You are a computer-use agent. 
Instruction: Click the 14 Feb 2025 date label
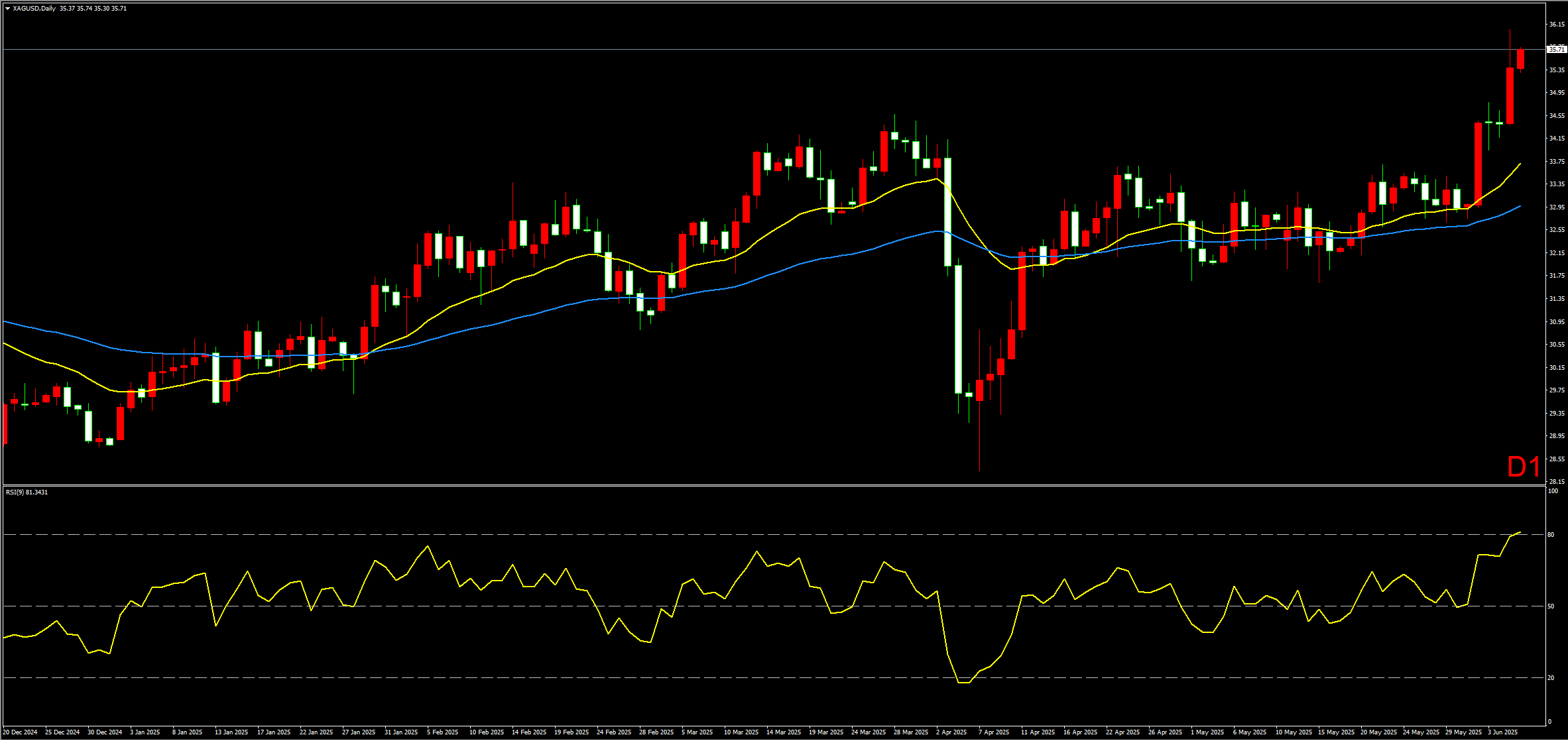point(529,732)
